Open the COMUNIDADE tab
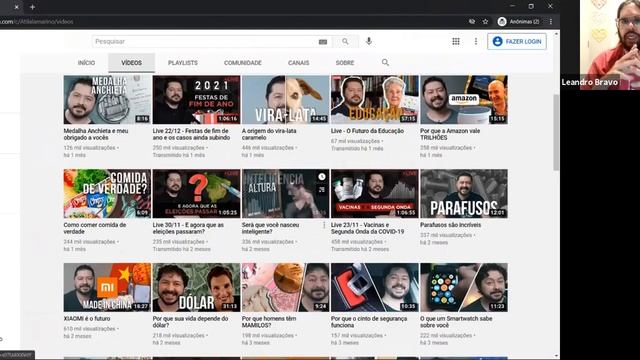 [242, 63]
